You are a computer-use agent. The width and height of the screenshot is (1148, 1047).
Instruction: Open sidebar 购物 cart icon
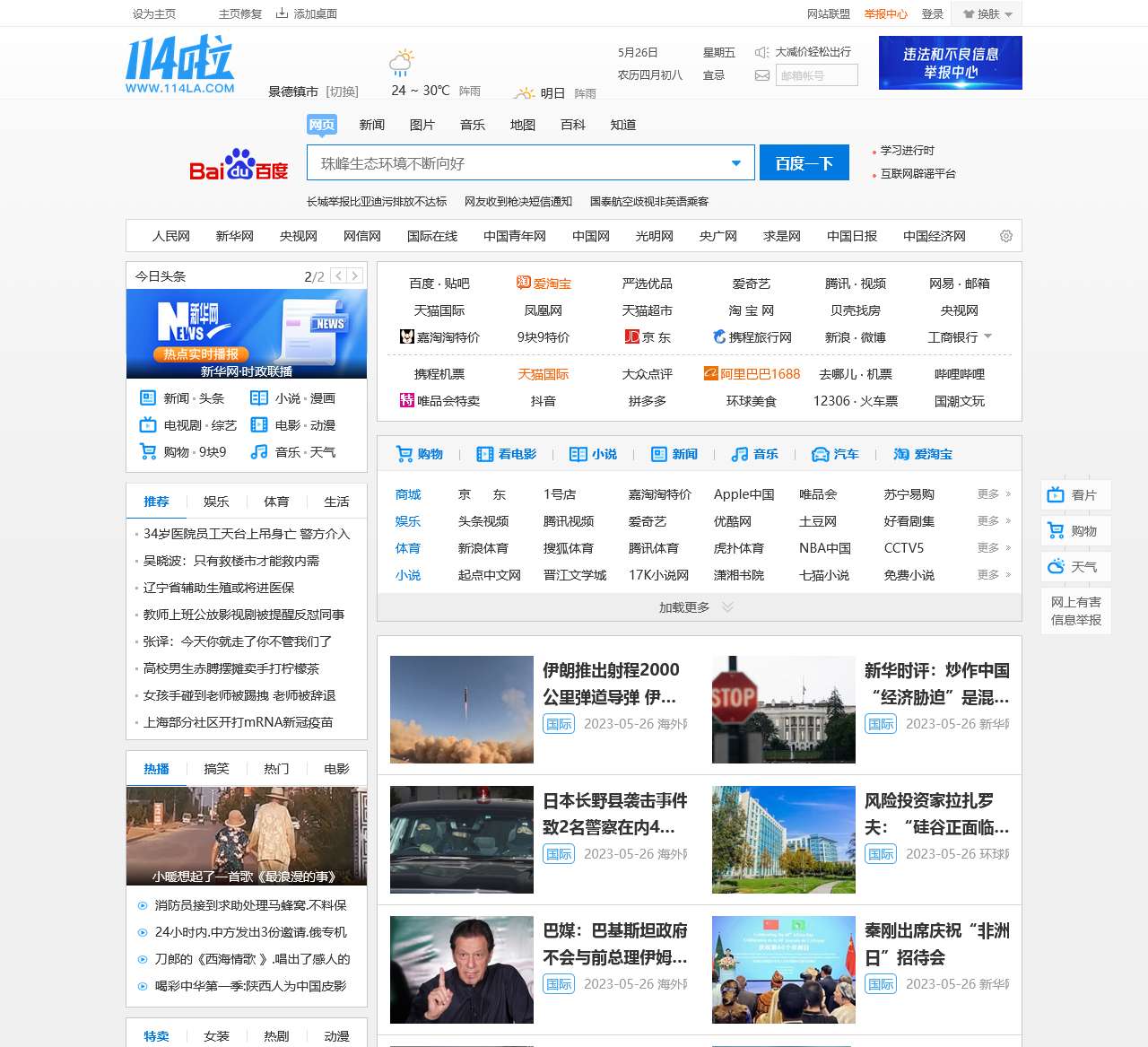tap(1057, 530)
